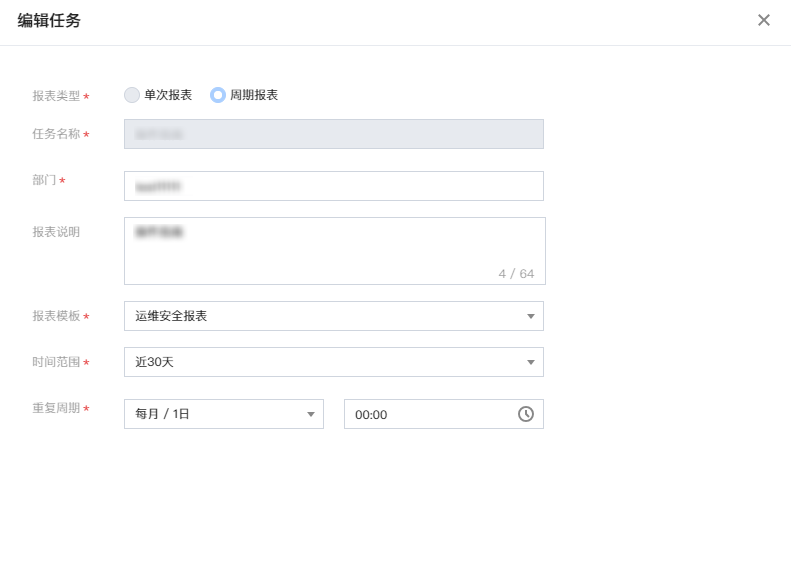The width and height of the screenshot is (791, 577).
Task: Click the clock icon in time field
Action: click(x=526, y=414)
